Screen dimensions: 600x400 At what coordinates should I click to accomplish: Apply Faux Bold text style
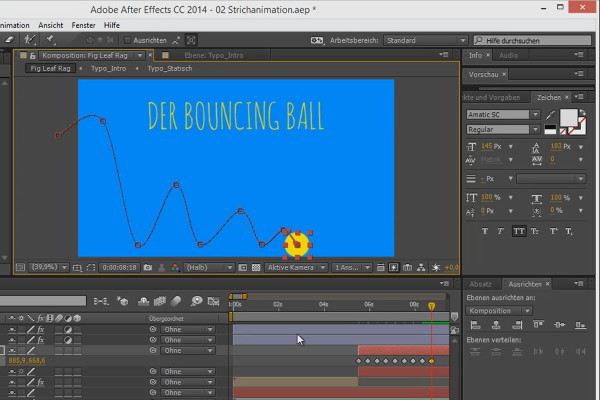[485, 231]
